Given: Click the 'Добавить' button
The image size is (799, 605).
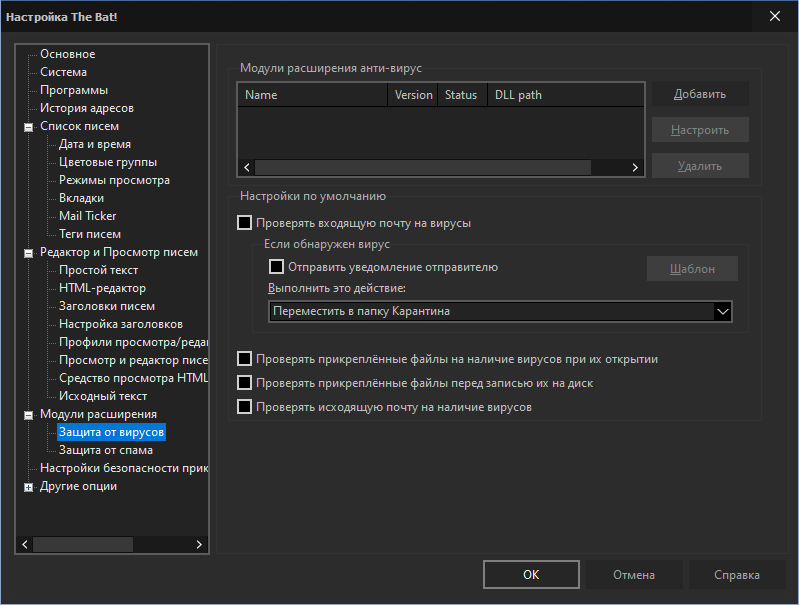Looking at the screenshot, I should point(700,94).
